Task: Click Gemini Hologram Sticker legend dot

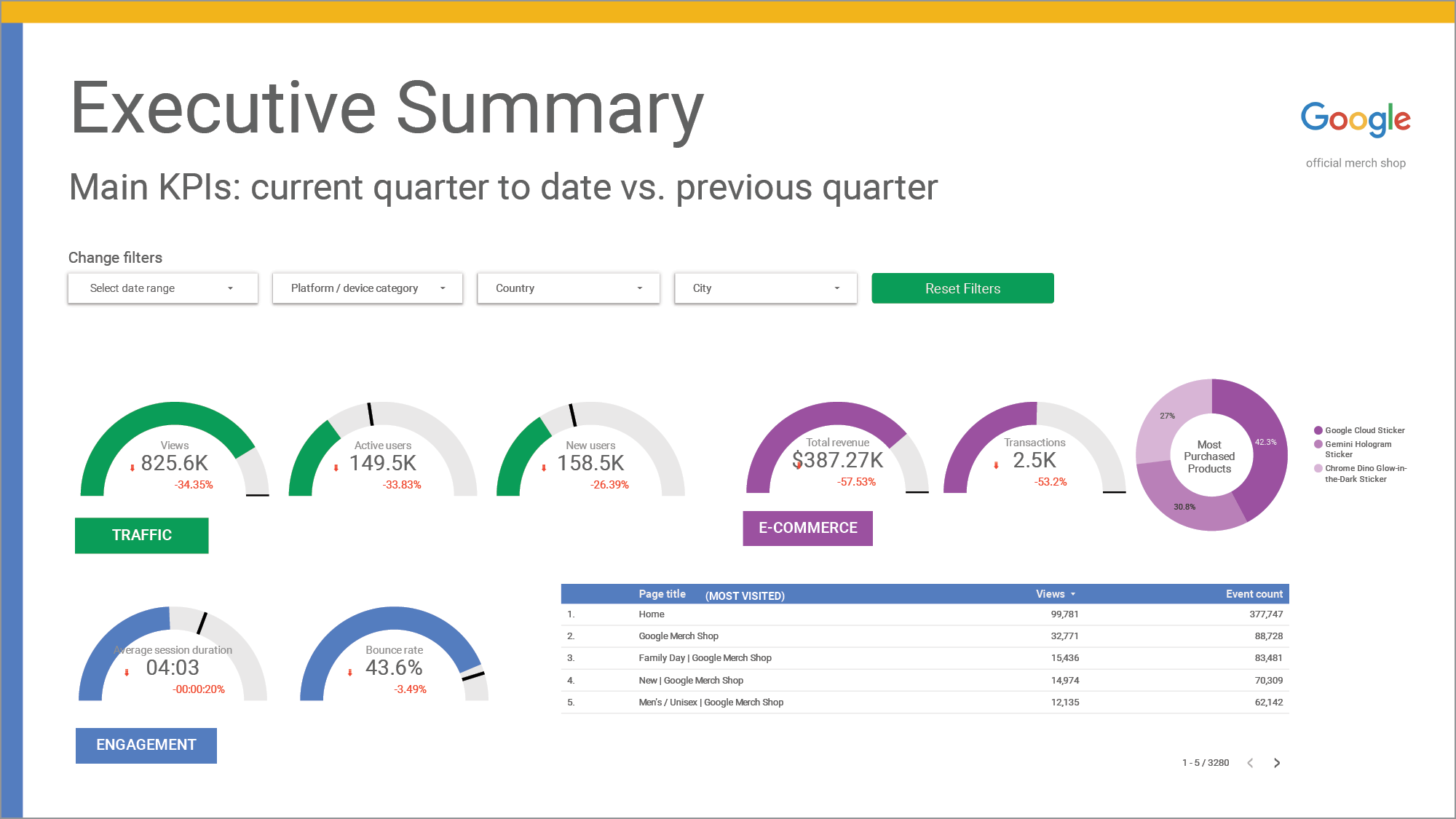Action: click(1318, 444)
